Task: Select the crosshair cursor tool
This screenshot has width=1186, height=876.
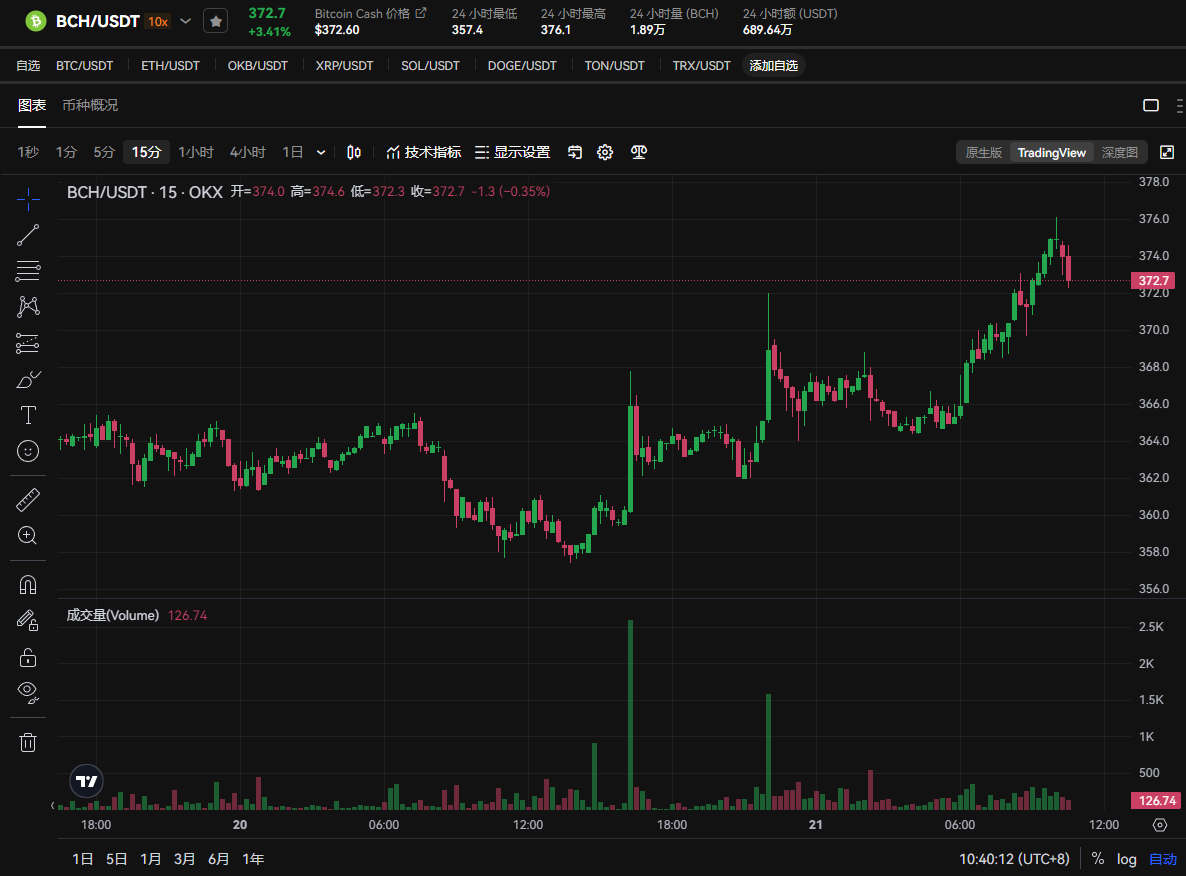Action: [x=28, y=199]
